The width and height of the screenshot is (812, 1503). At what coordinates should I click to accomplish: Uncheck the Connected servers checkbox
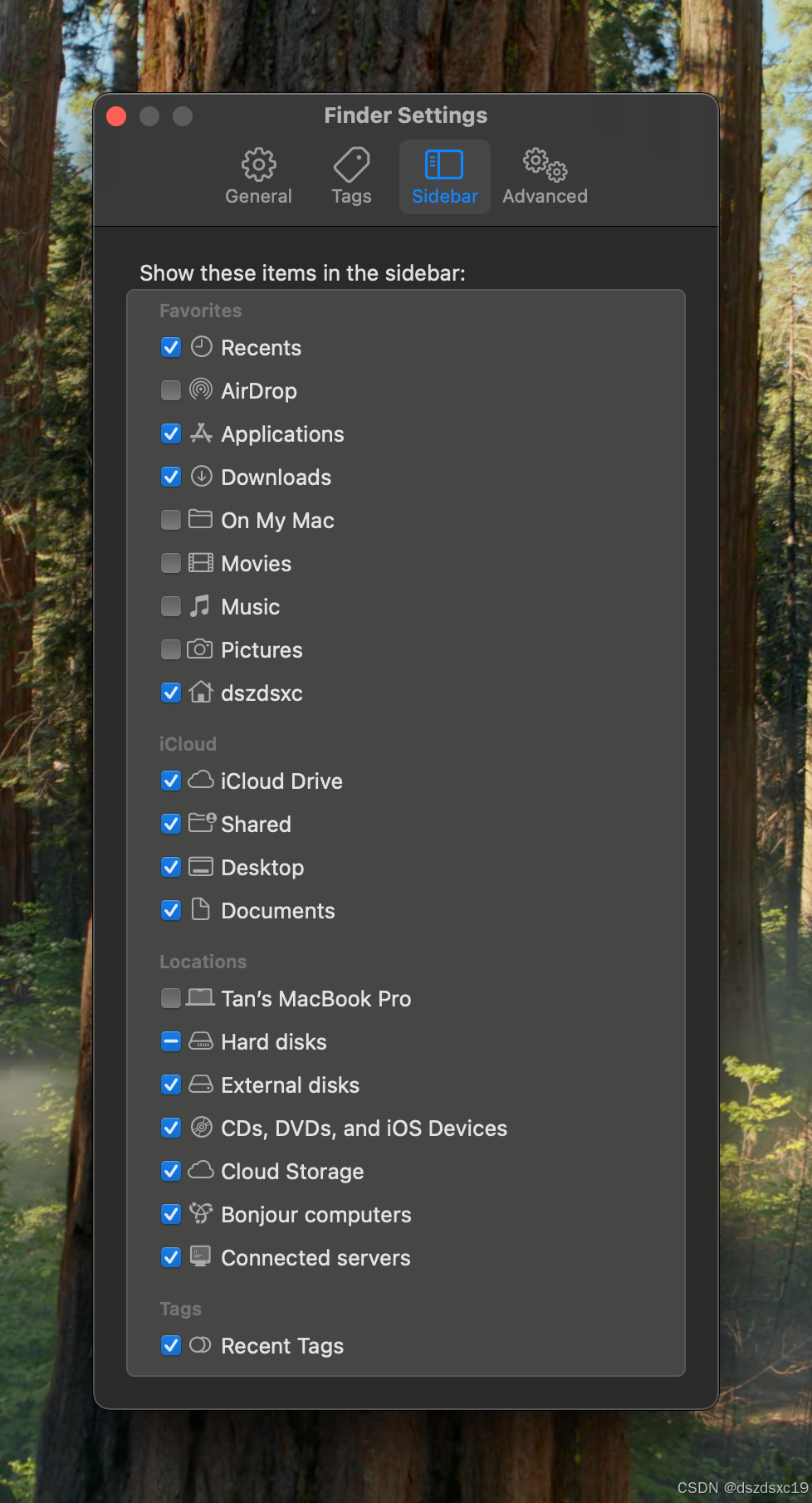(x=171, y=1257)
